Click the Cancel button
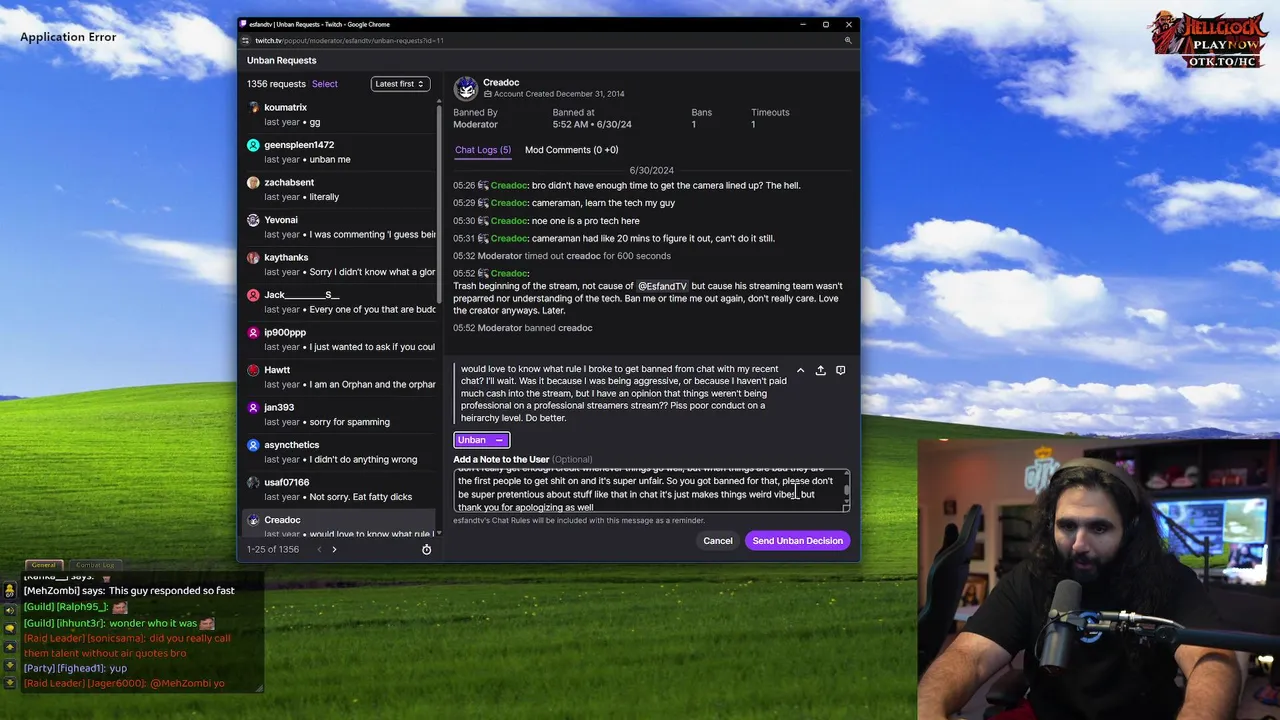Image resolution: width=1280 pixels, height=720 pixels. (717, 541)
